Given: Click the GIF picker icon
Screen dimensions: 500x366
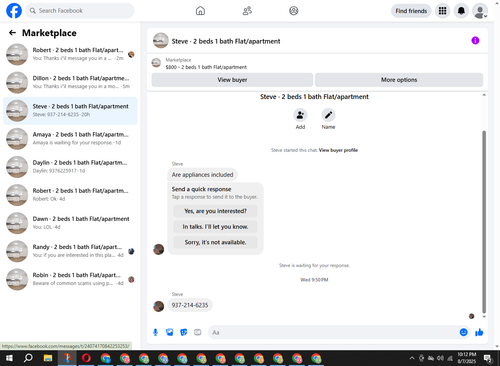Looking at the screenshot, I should coord(198,332).
